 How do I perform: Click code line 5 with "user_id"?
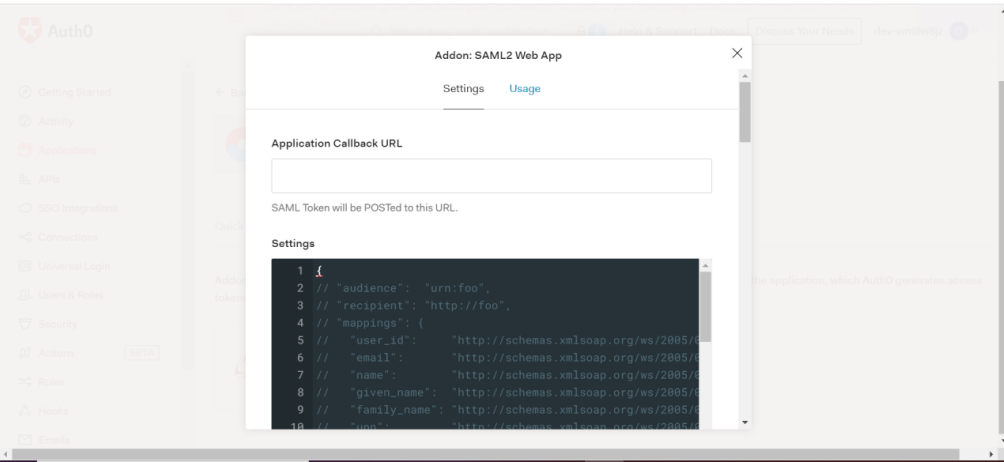click(x=507, y=340)
